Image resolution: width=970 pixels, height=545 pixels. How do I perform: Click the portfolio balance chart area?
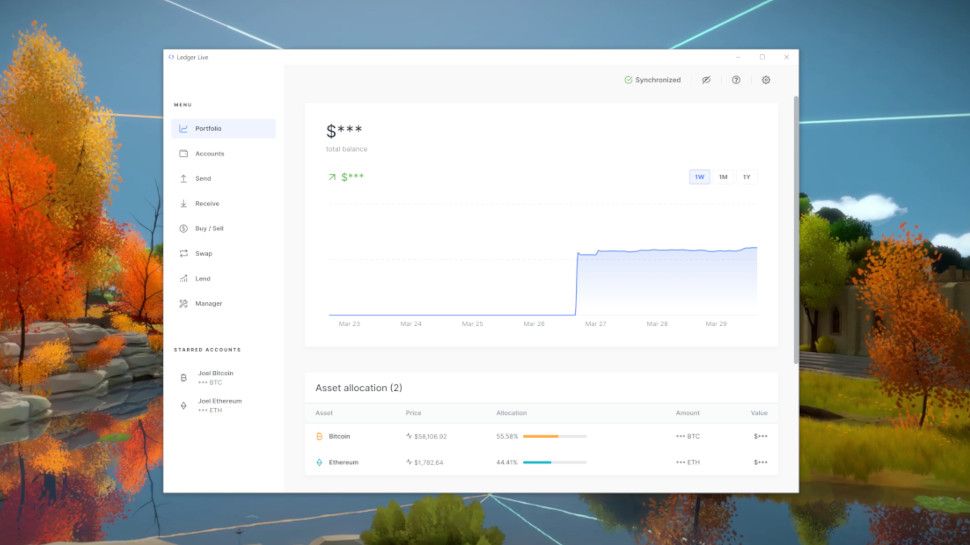point(543,260)
